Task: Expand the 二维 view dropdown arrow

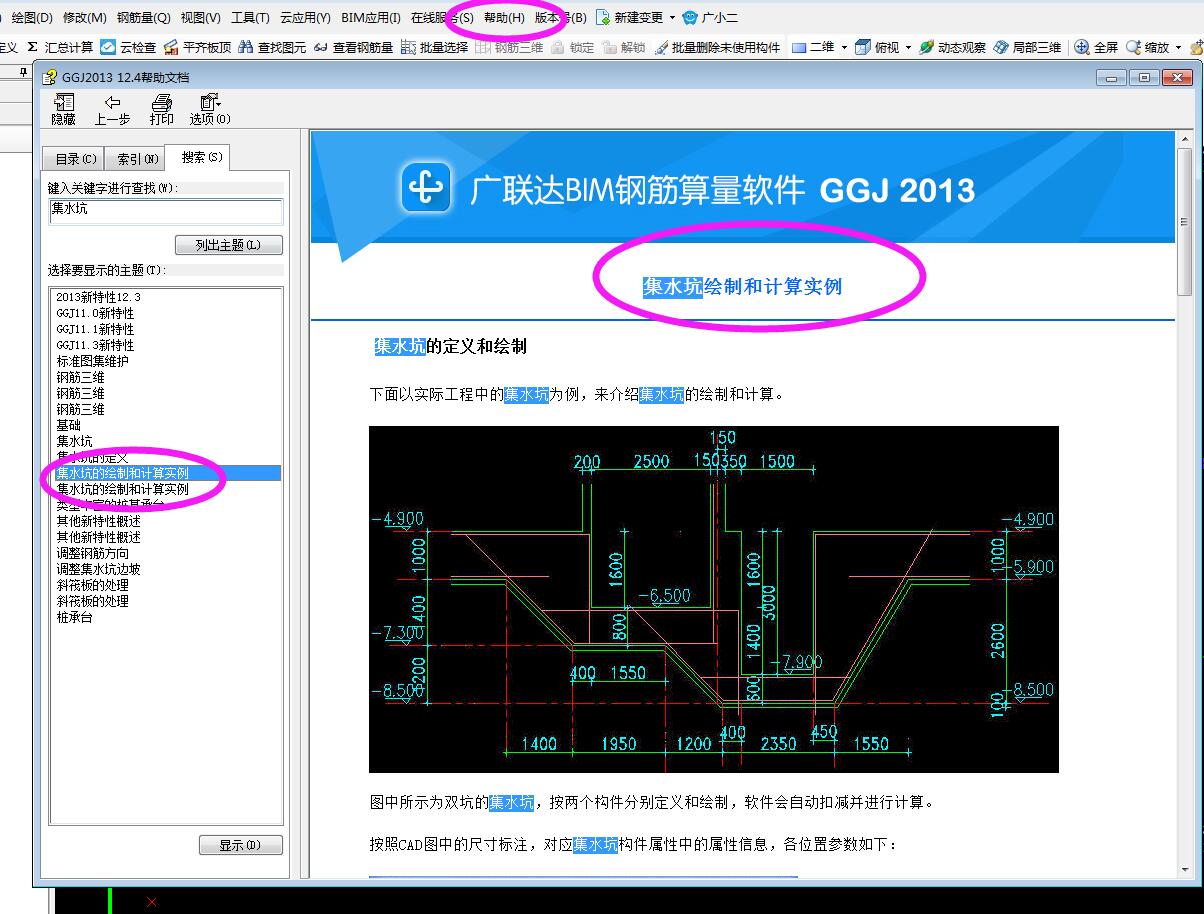Action: [x=844, y=47]
